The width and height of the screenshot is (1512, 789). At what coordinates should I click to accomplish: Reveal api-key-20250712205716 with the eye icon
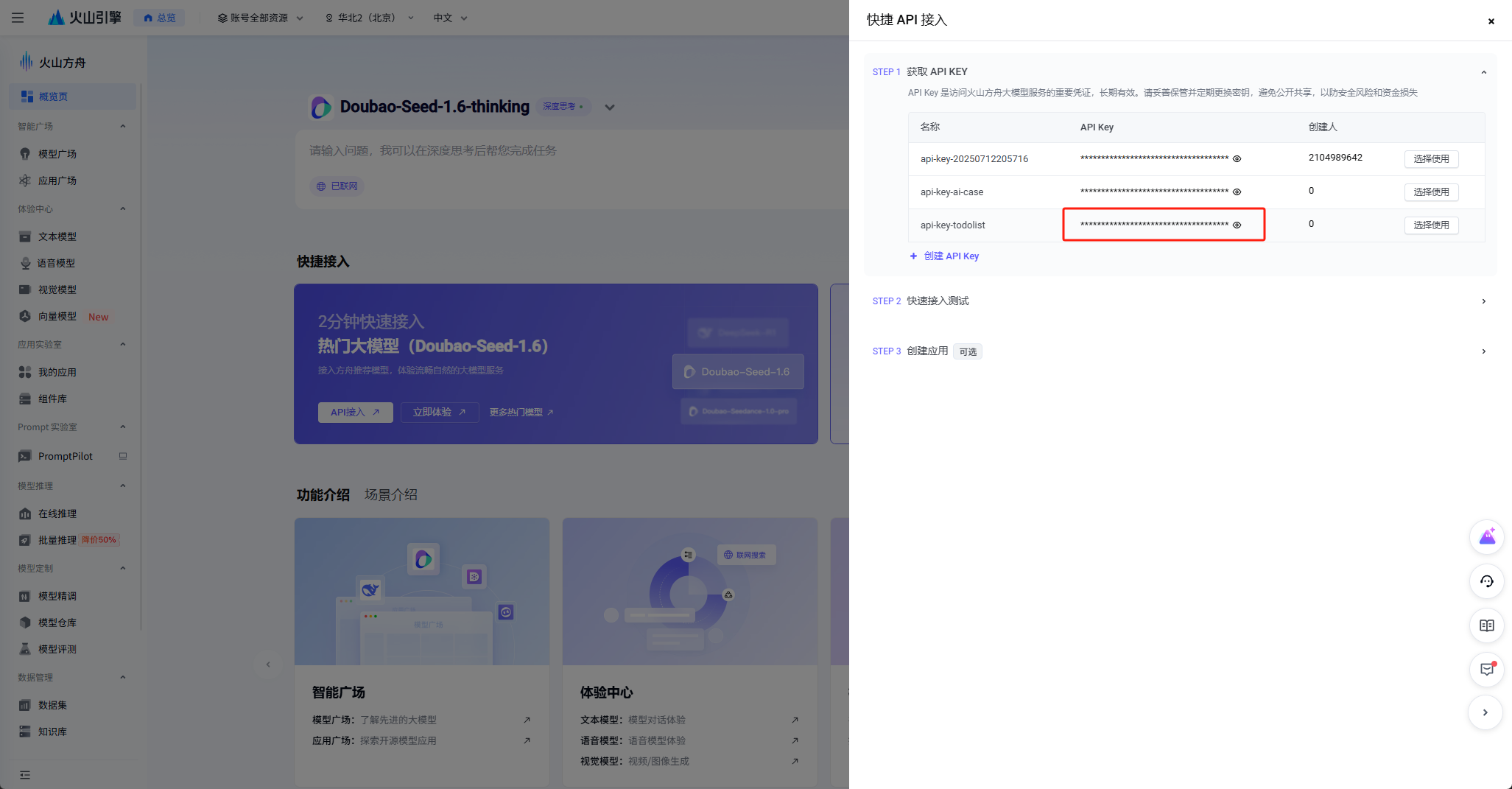[1237, 159]
